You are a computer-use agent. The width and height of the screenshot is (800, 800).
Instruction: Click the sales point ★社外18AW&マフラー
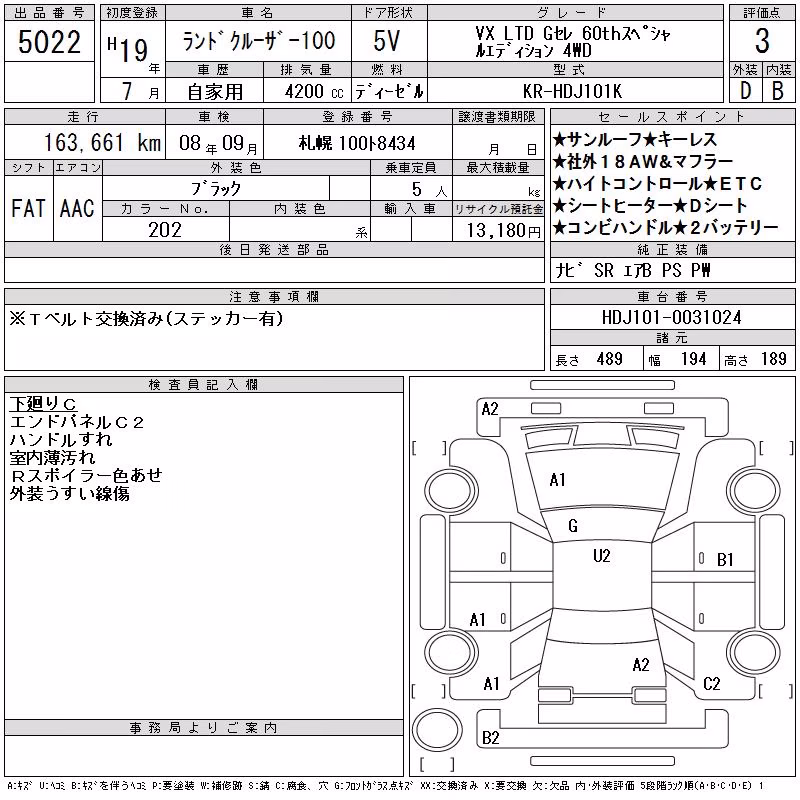point(643,162)
